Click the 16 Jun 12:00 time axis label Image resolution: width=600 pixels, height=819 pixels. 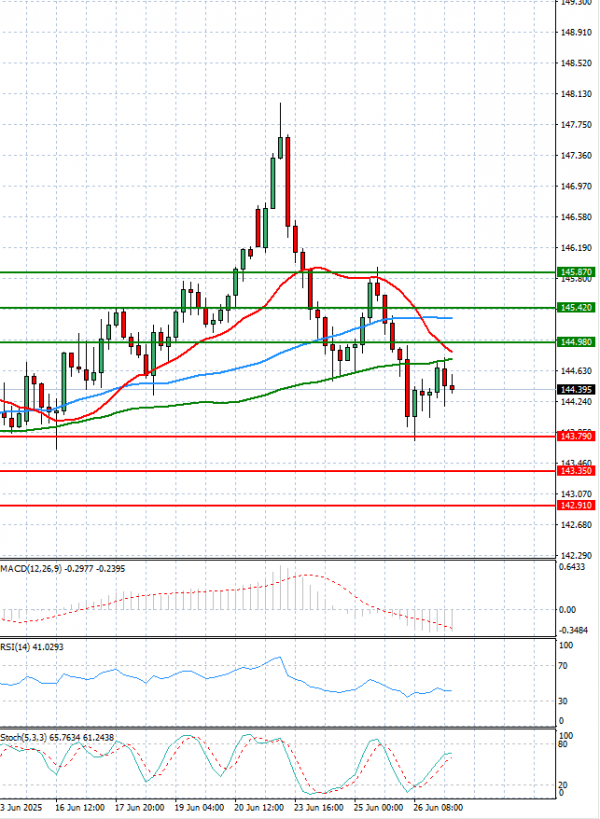coord(80,808)
